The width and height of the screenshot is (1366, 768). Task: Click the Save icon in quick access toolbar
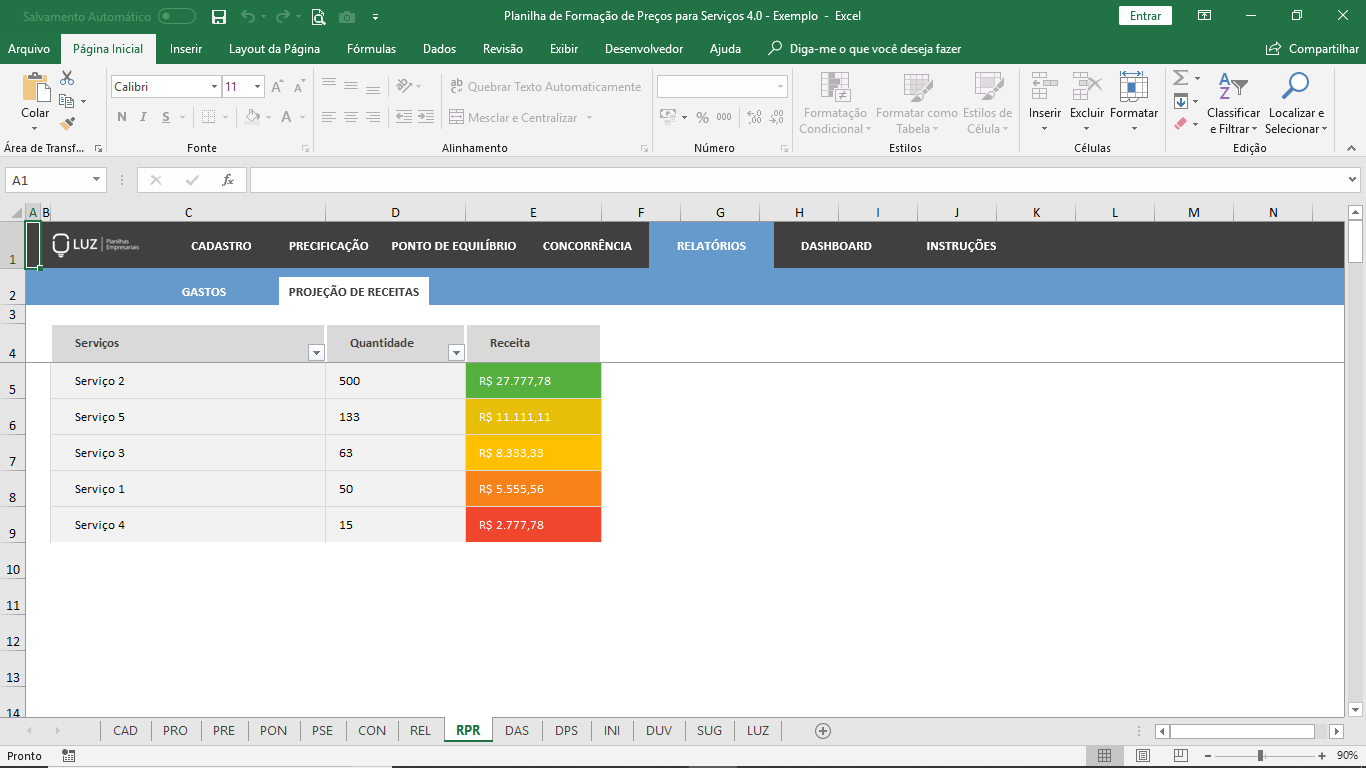click(x=219, y=16)
